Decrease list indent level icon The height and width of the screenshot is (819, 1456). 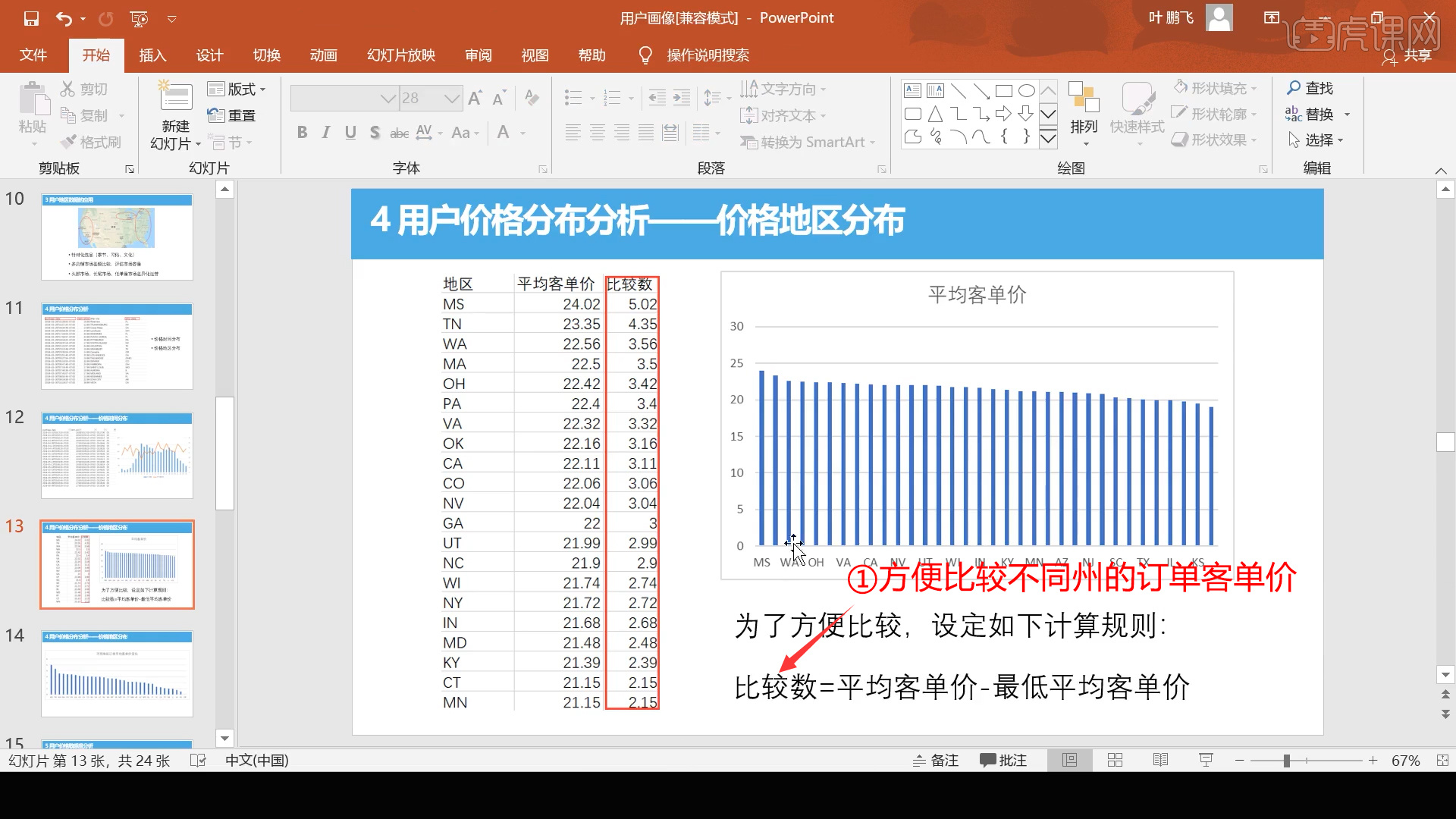tap(657, 98)
